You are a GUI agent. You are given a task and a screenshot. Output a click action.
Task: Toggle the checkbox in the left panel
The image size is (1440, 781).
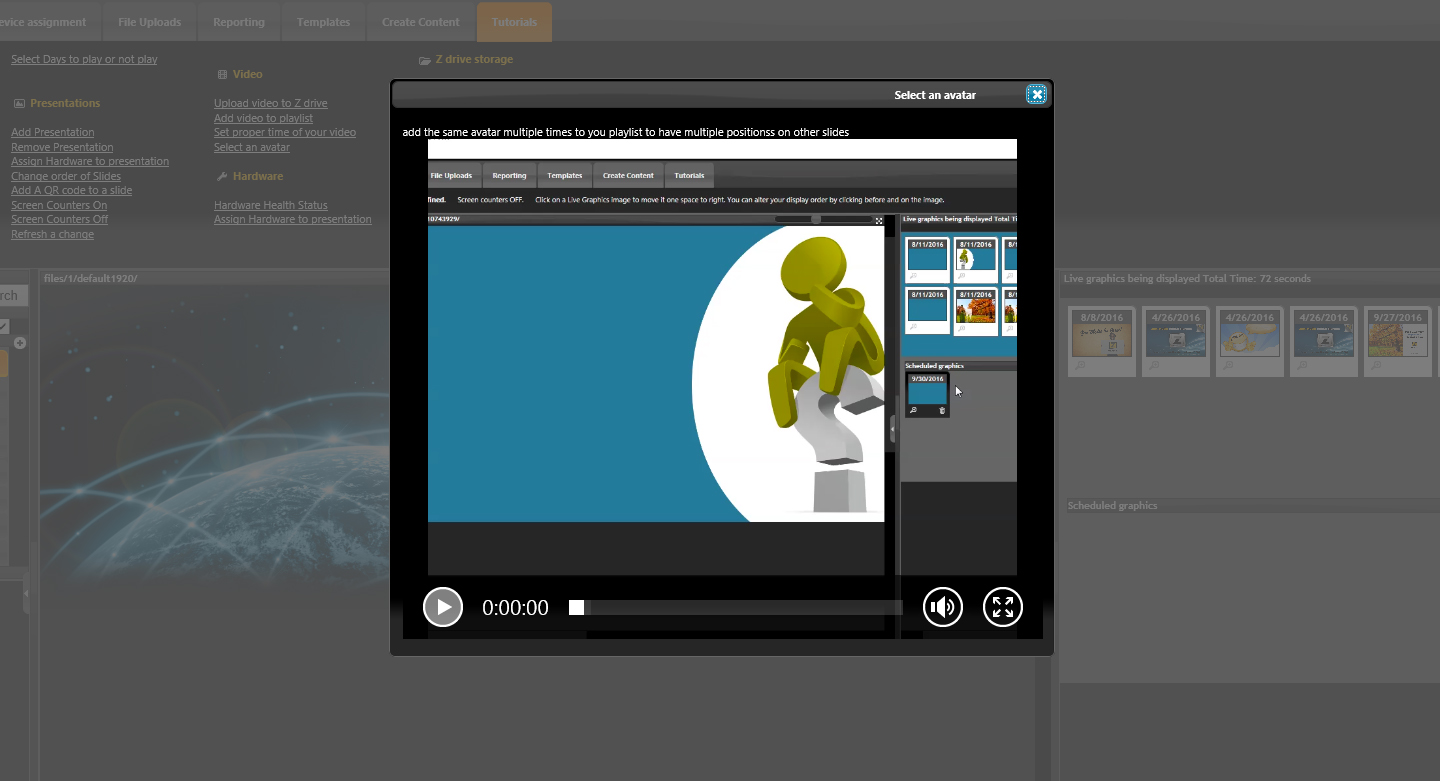(4, 326)
